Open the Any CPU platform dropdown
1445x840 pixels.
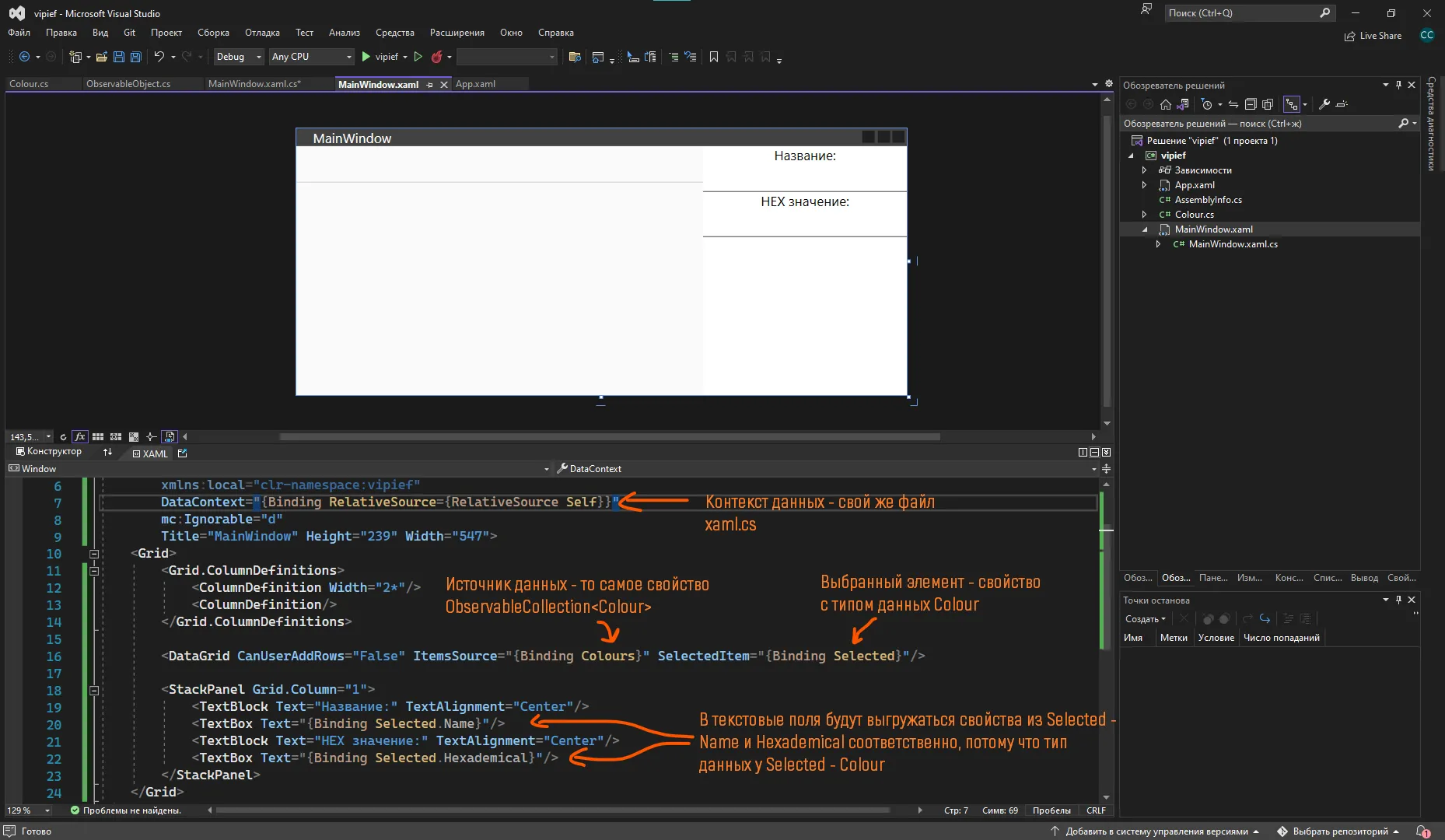point(312,57)
